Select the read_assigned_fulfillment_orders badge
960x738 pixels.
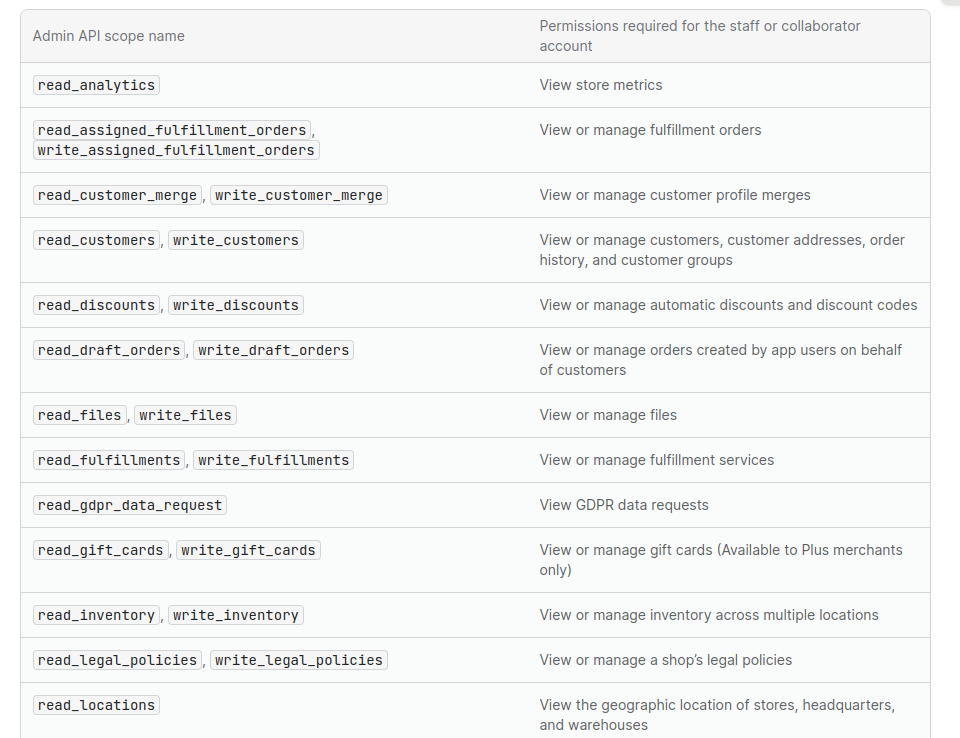click(171, 129)
